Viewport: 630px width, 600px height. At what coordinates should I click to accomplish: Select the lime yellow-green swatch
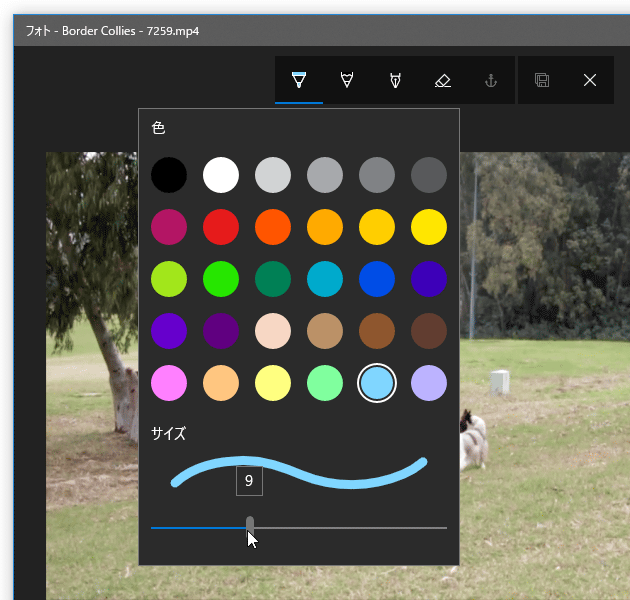point(169,279)
